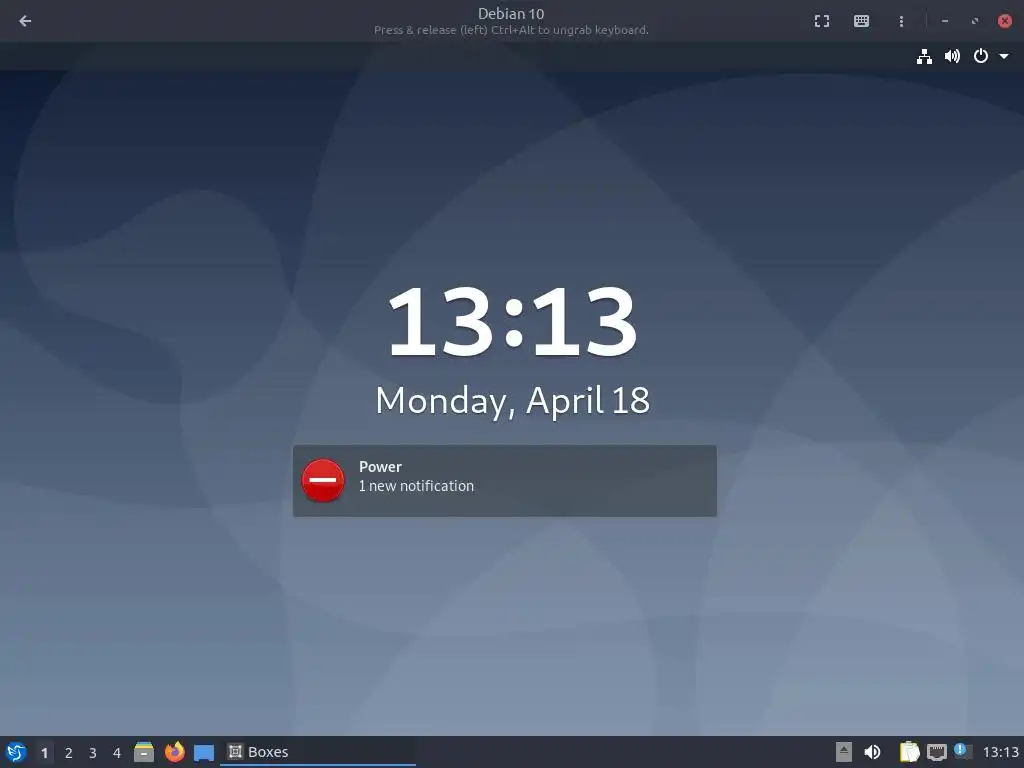Viewport: 1024px width, 768px height.
Task: Click the guest network status icon
Action: coord(924,57)
